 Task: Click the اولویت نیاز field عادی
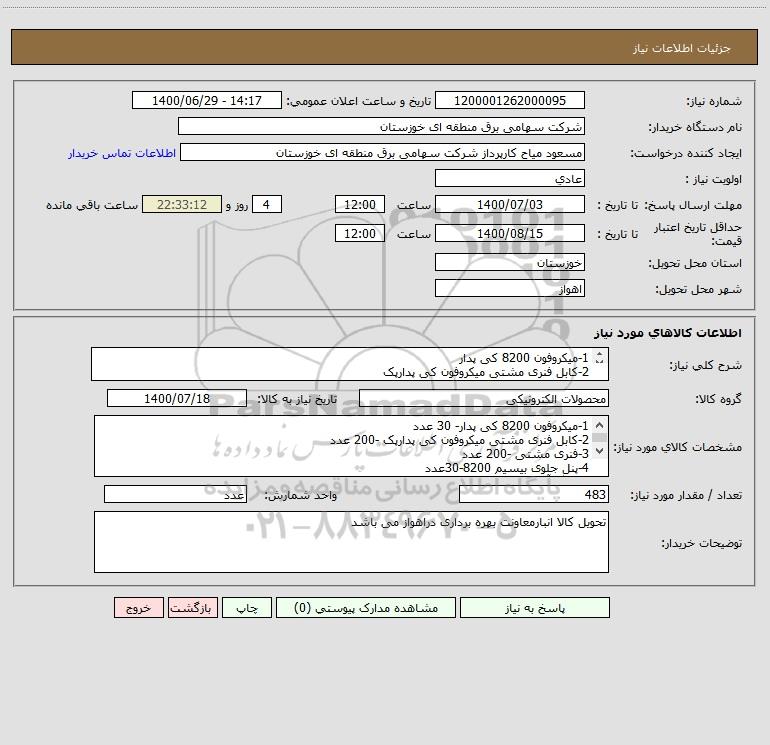pos(510,178)
